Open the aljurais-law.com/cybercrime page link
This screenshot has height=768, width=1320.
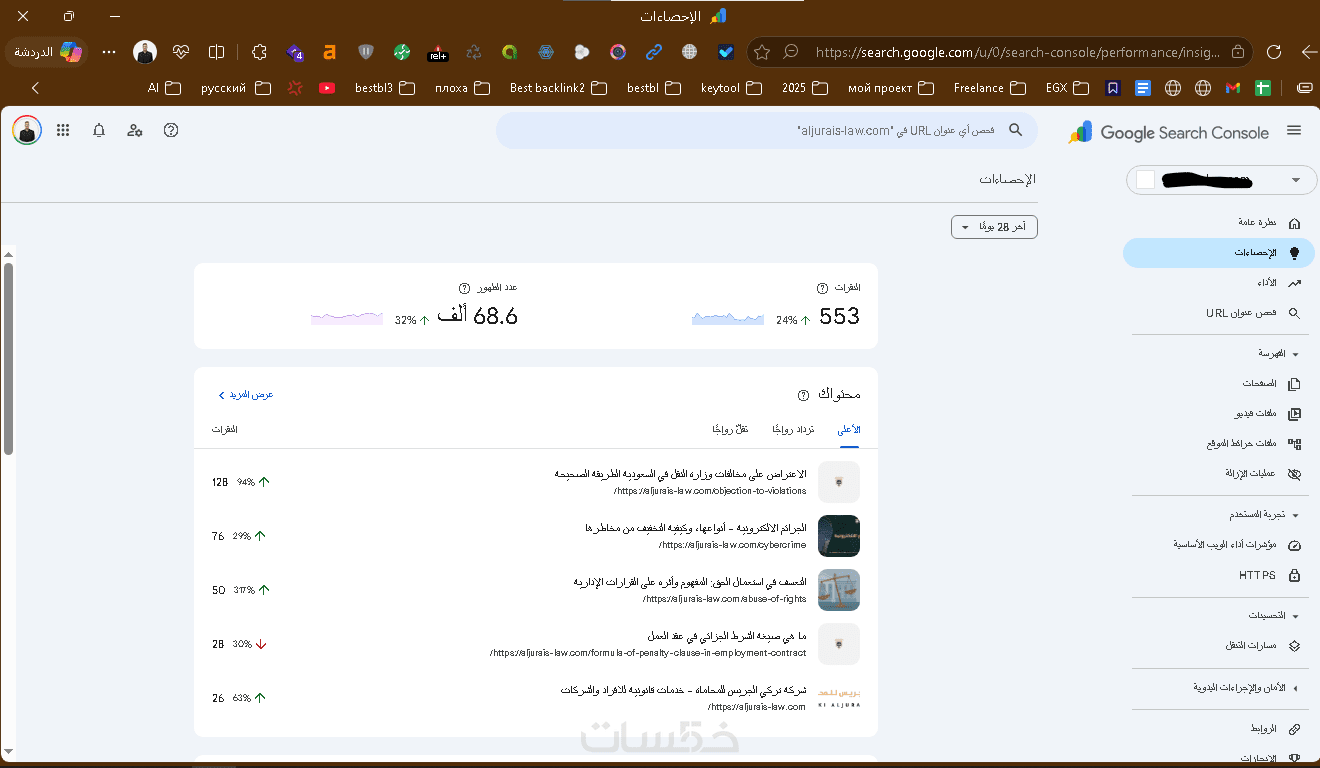pyautogui.click(x=732, y=545)
